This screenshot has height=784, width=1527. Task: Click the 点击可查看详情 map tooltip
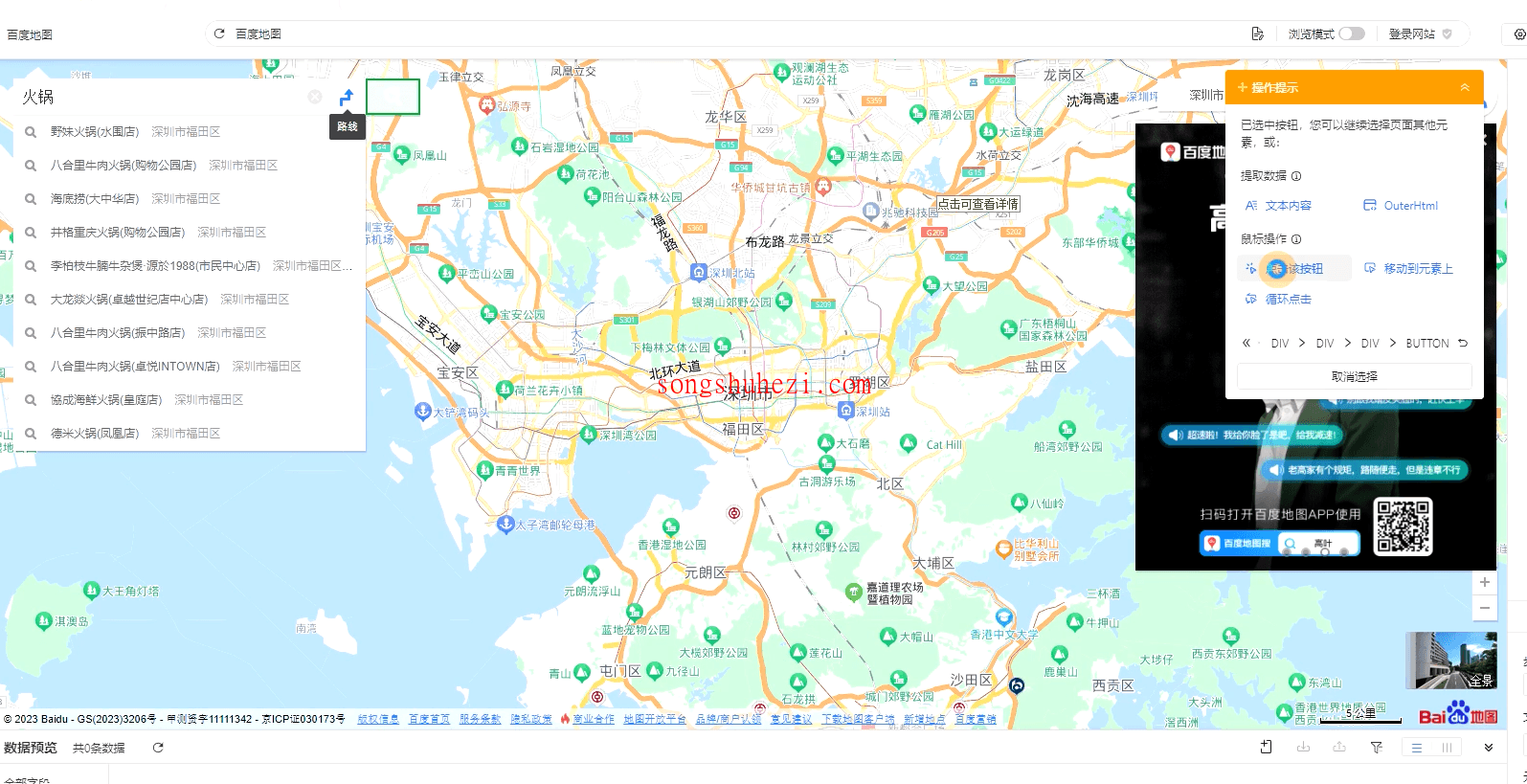coord(977,204)
